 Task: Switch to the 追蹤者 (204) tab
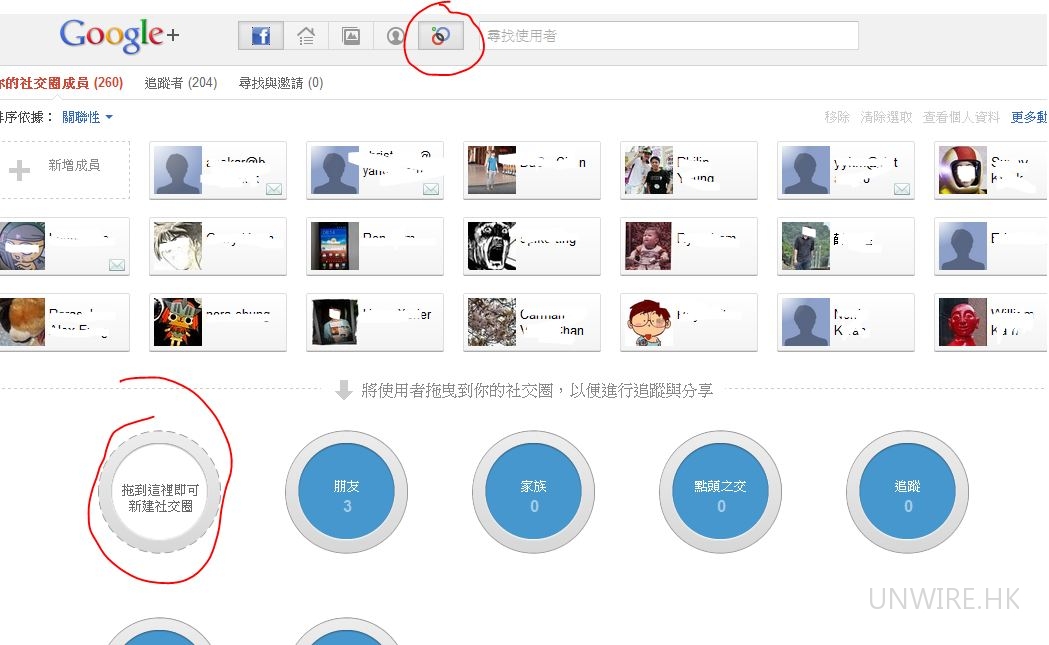[x=180, y=83]
